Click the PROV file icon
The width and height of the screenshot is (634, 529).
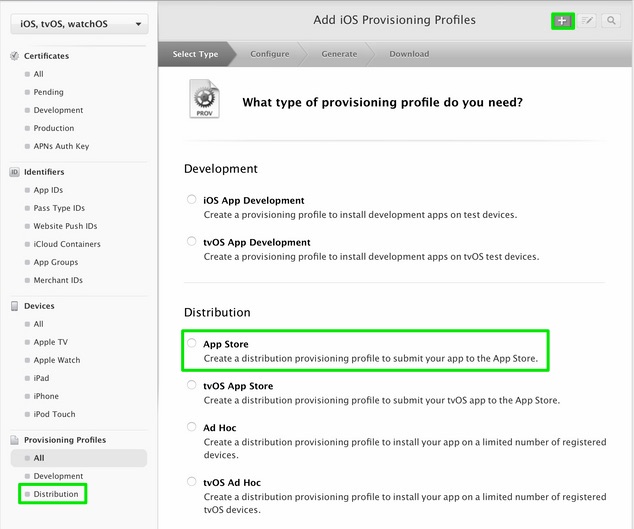point(204,99)
